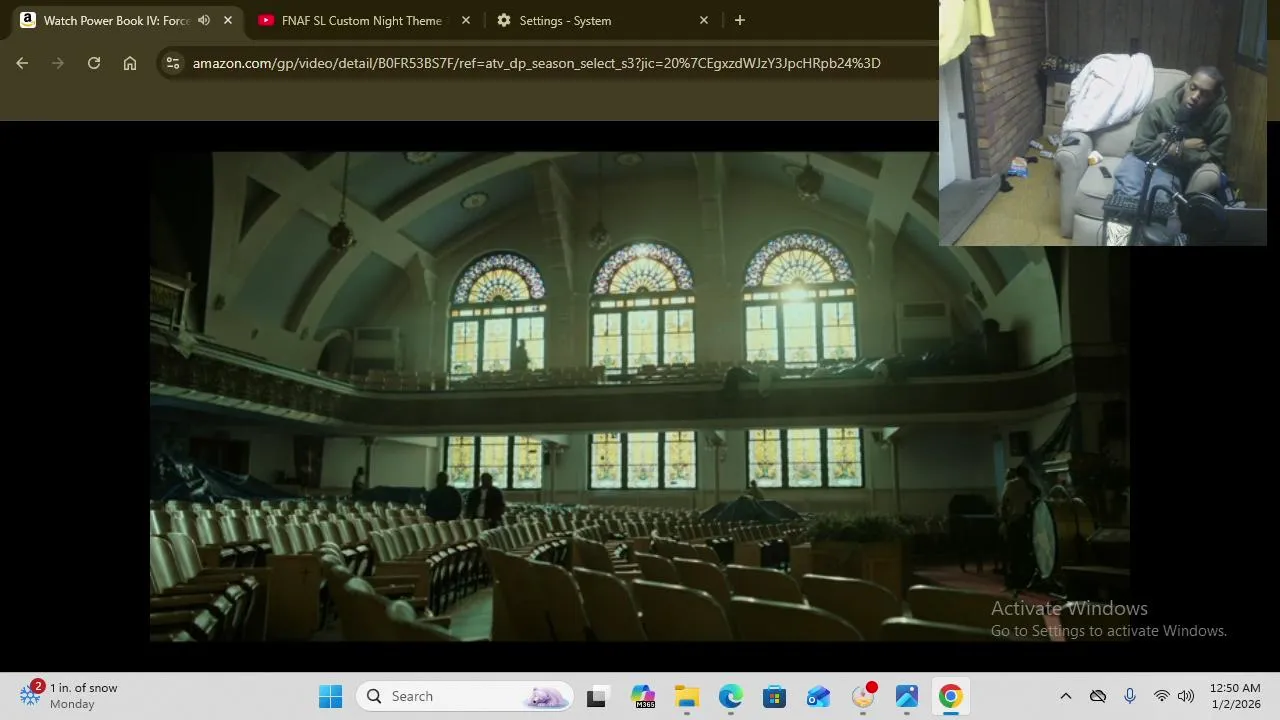The width and height of the screenshot is (1280, 720).
Task: Open the weather widget showing 1 in. of snow
Action: 70,696
